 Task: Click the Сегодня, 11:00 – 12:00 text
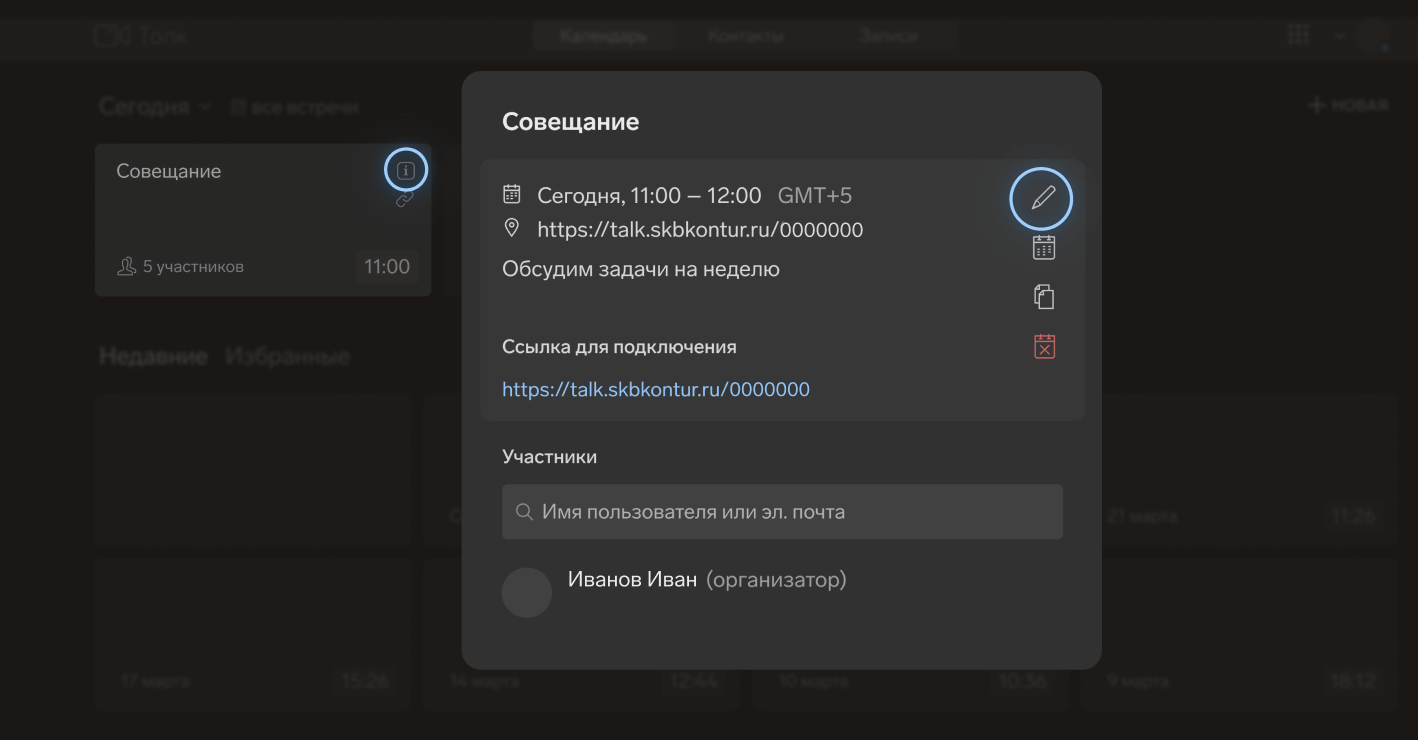649,196
